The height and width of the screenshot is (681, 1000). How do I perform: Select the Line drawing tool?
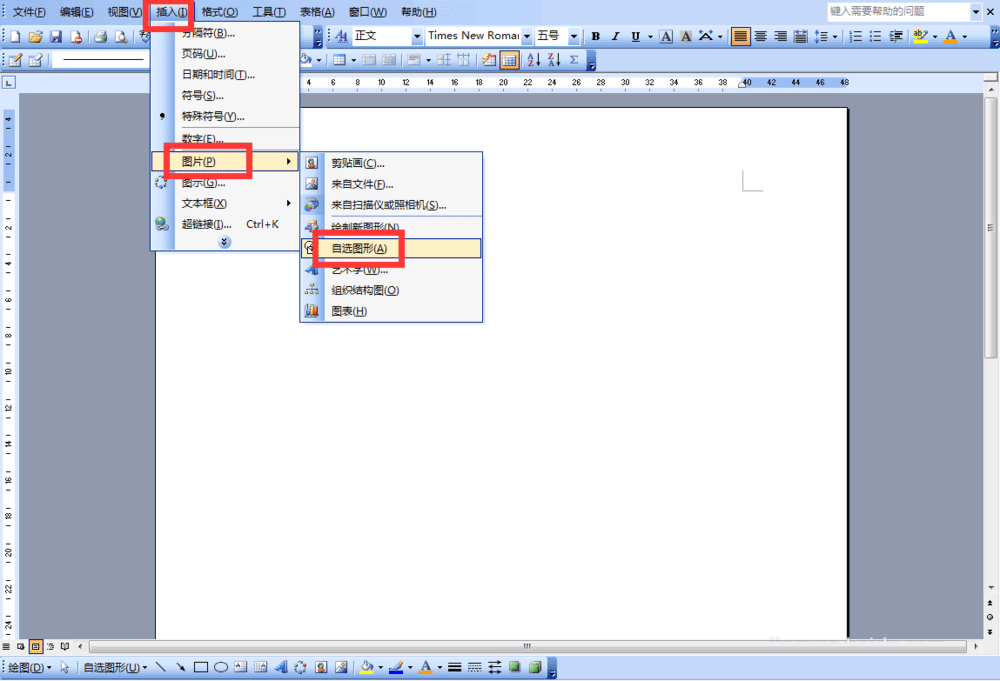tap(161, 667)
